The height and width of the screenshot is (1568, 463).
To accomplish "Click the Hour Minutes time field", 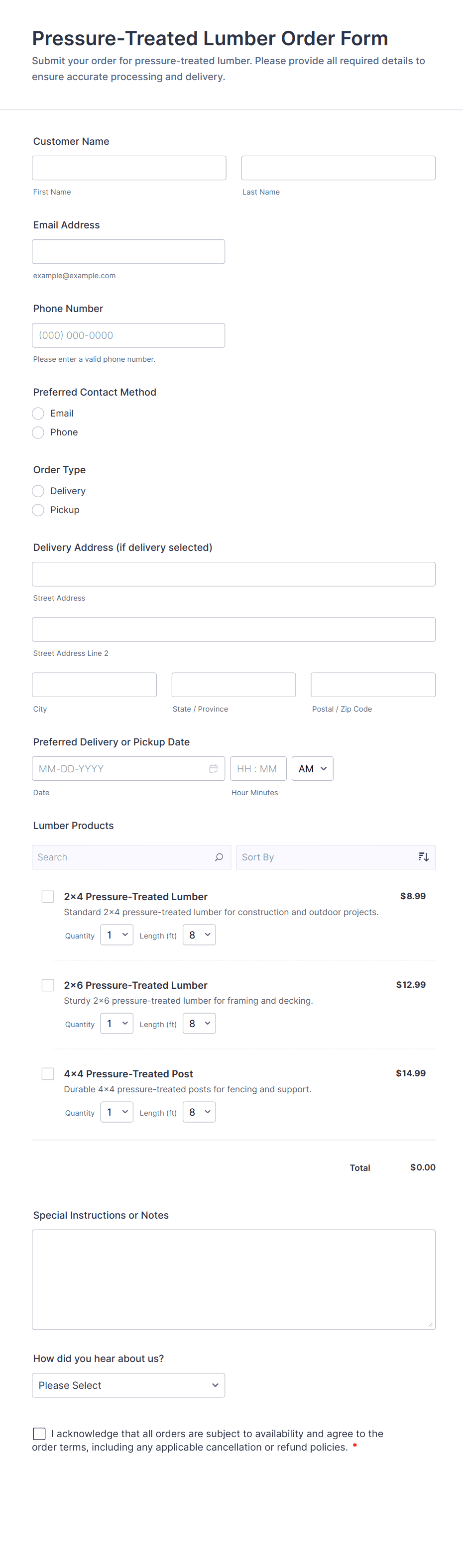I will [258, 769].
